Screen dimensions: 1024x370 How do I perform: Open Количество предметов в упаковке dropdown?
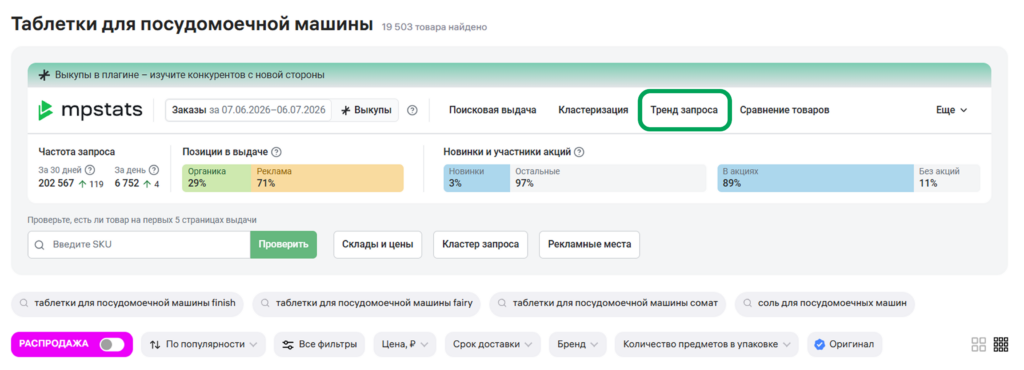(707, 344)
